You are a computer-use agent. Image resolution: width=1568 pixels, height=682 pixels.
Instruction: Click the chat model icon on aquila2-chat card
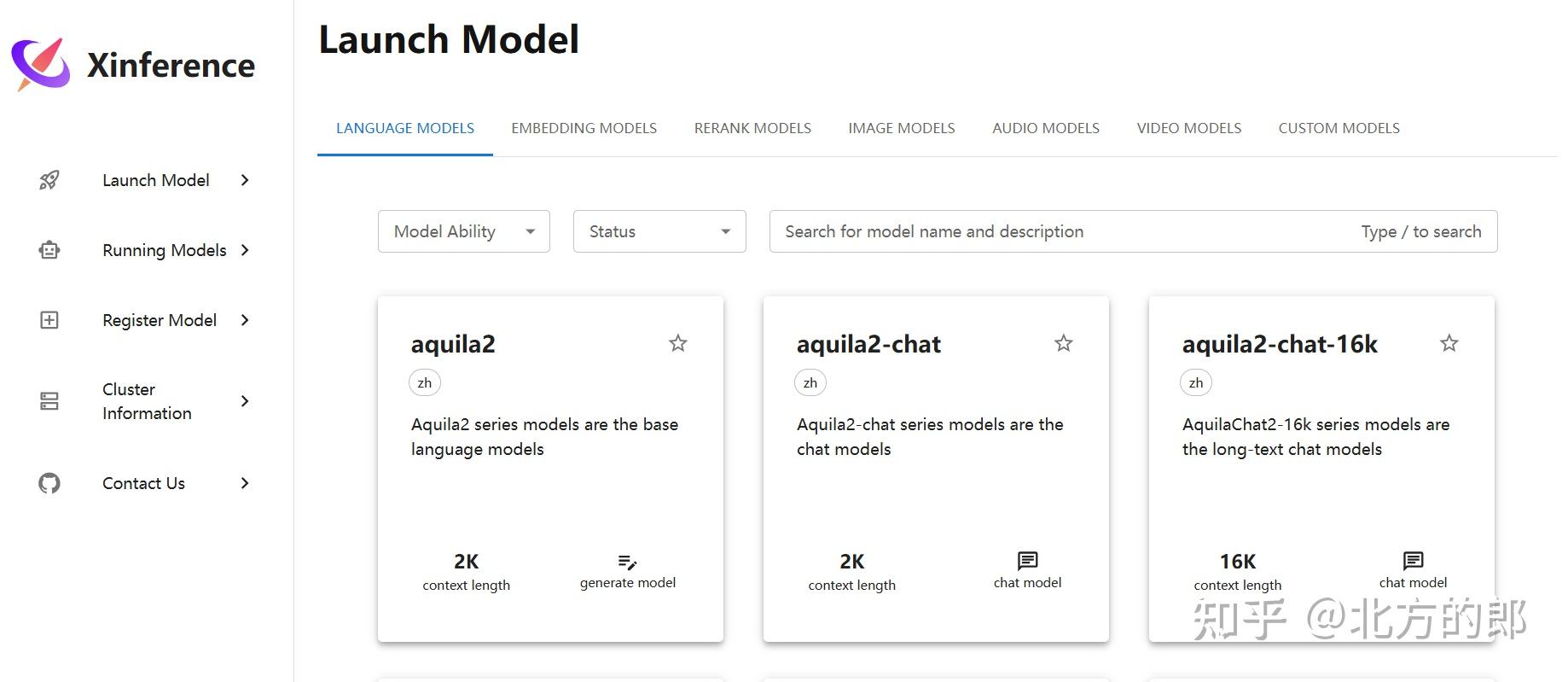(x=1027, y=561)
